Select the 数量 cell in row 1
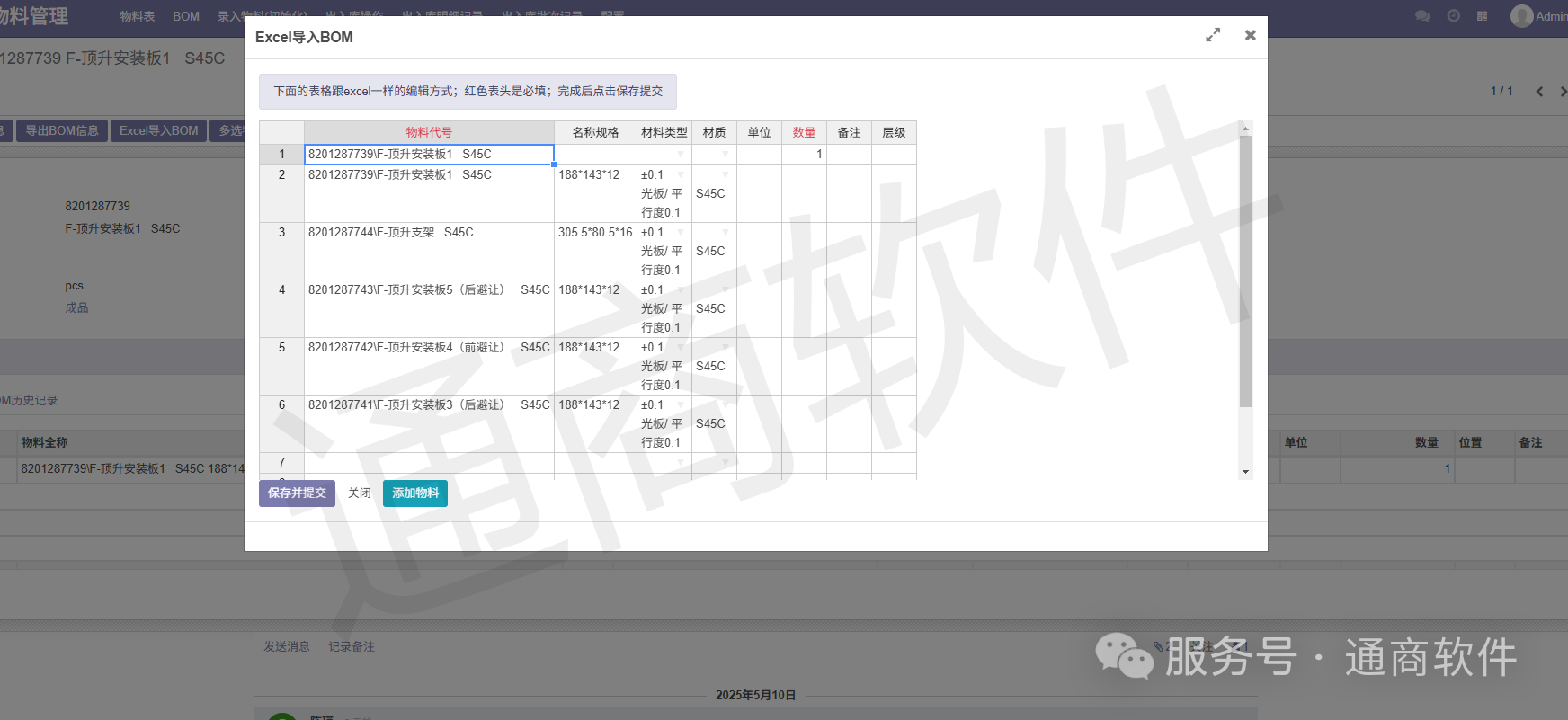Viewport: 1568px width, 720px height. (804, 155)
